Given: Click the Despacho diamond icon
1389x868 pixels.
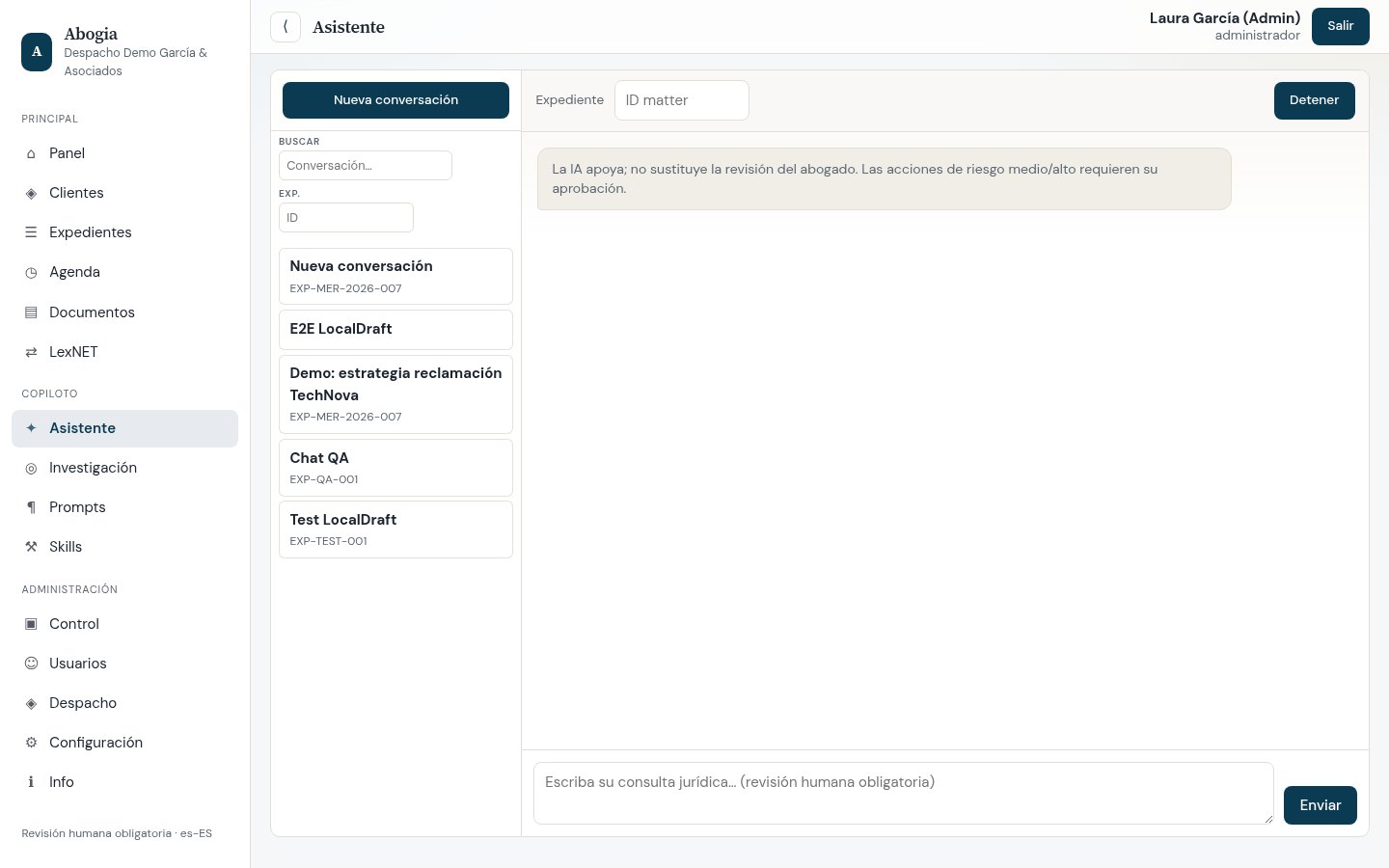Looking at the screenshot, I should coord(31,703).
